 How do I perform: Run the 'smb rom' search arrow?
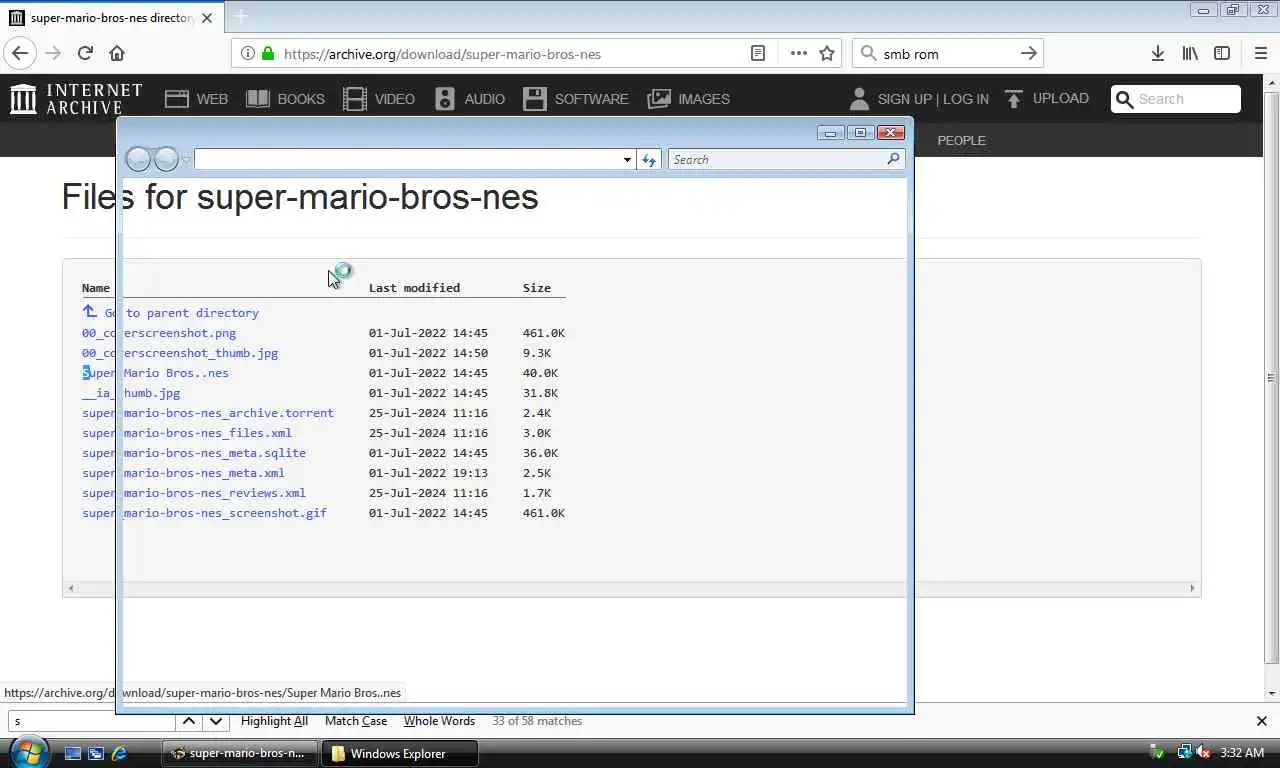(1029, 54)
